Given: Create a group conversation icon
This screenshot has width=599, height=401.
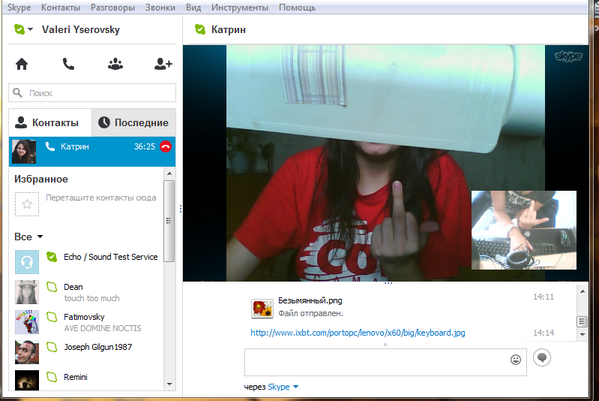Looking at the screenshot, I should pyautogui.click(x=115, y=64).
